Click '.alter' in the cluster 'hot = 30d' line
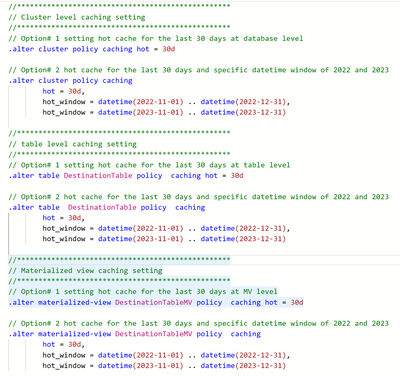400x378 pixels. pos(21,49)
